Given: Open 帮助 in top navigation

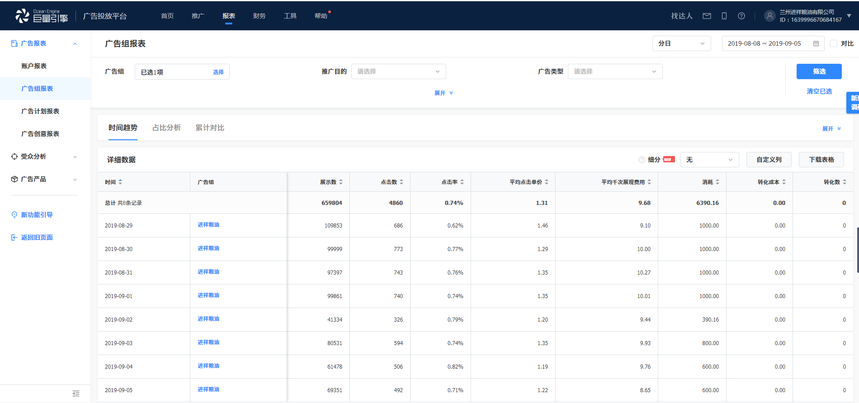Looking at the screenshot, I should pyautogui.click(x=321, y=16).
